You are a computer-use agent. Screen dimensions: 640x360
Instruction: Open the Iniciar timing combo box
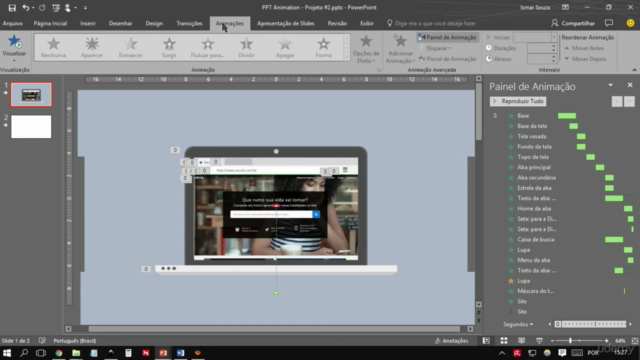pos(535,37)
